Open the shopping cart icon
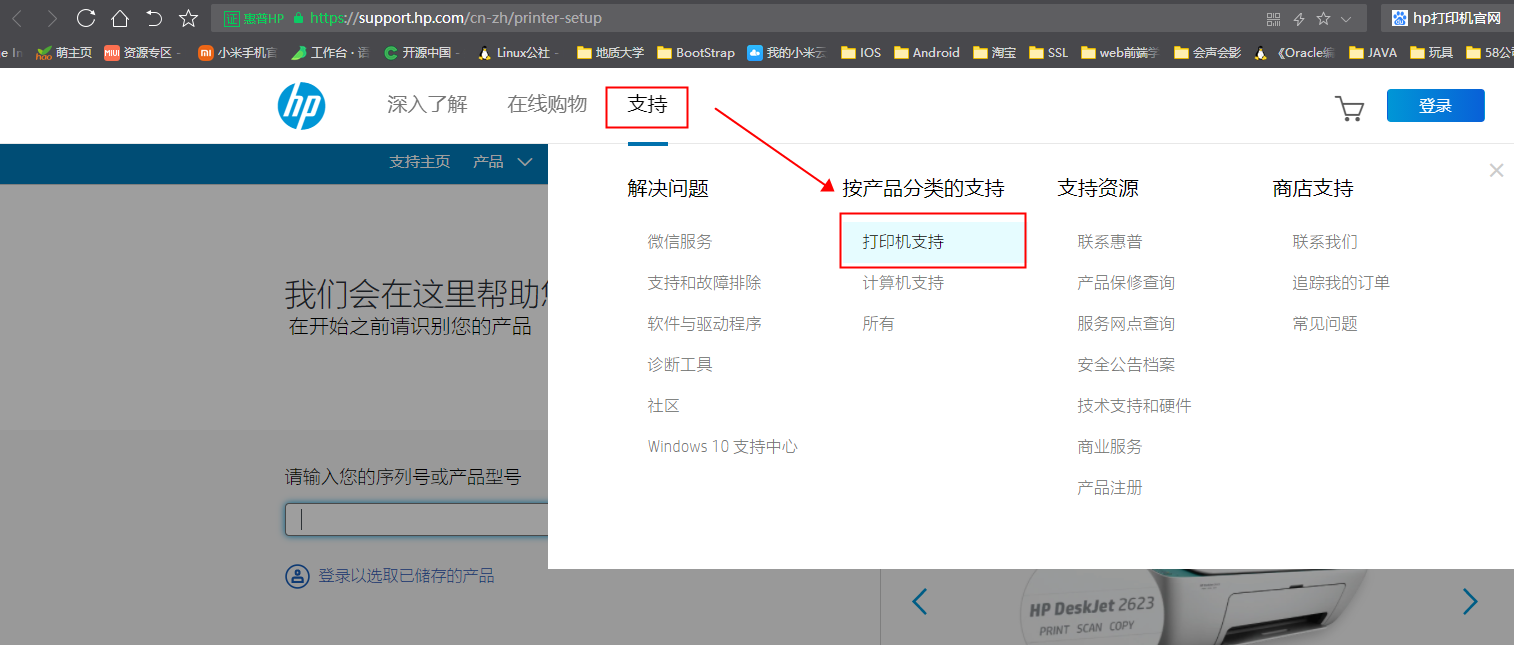1514x645 pixels. pos(1349,107)
